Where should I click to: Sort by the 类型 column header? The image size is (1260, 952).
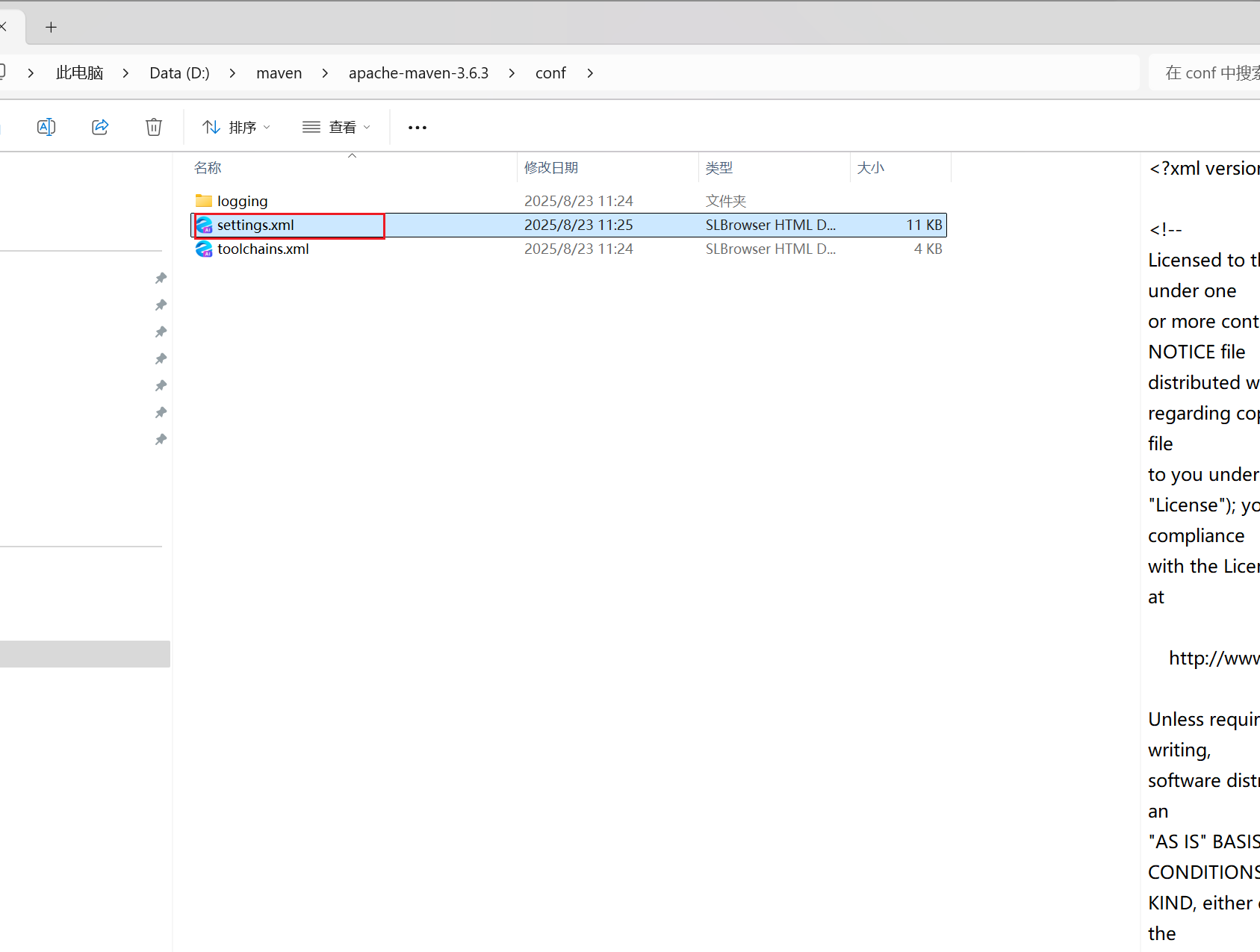pyautogui.click(x=719, y=168)
